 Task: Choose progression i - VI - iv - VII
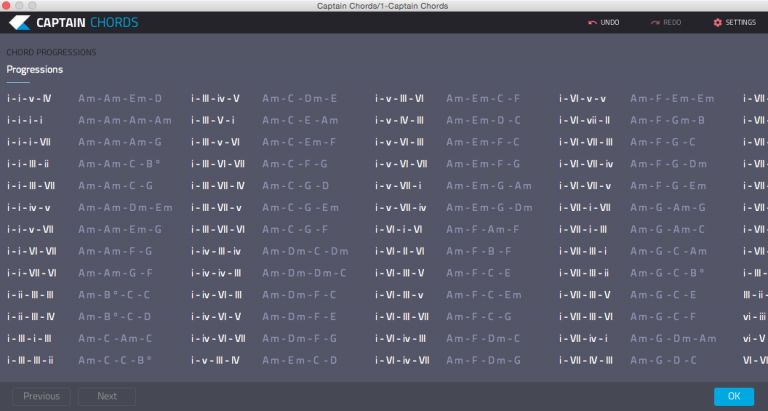(403, 360)
